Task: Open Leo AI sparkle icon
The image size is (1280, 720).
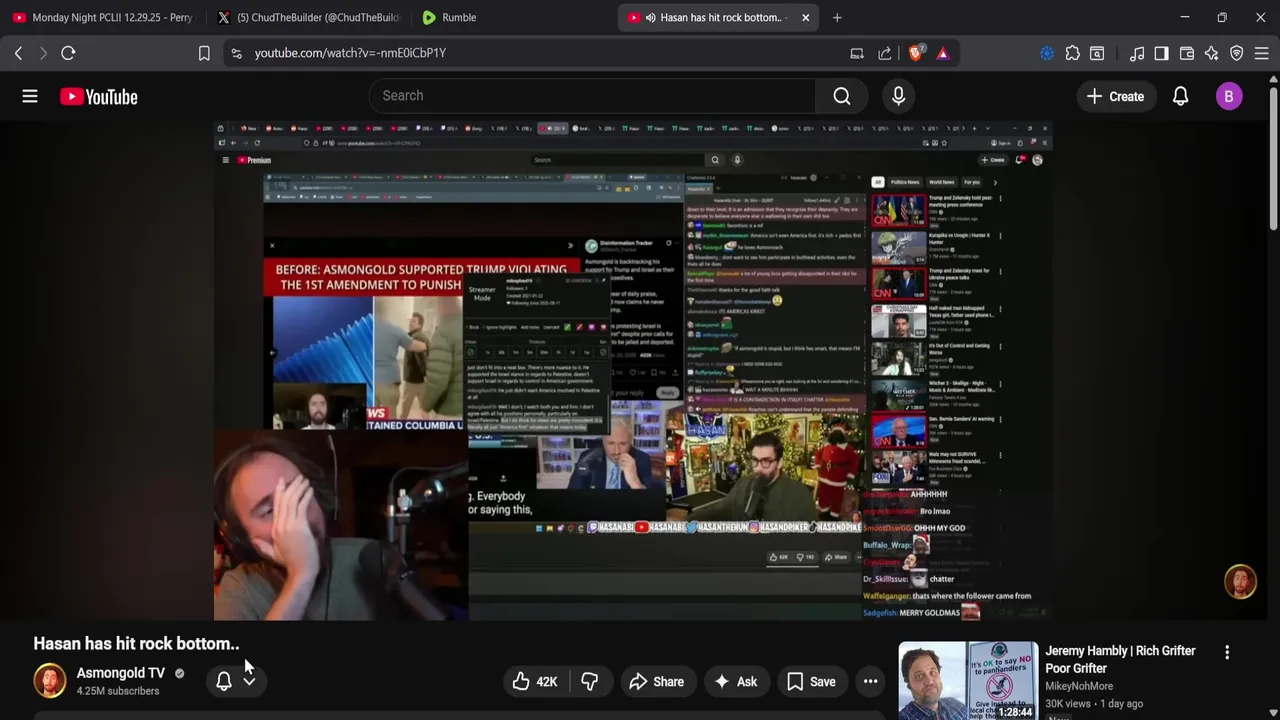Action: (x=1211, y=53)
